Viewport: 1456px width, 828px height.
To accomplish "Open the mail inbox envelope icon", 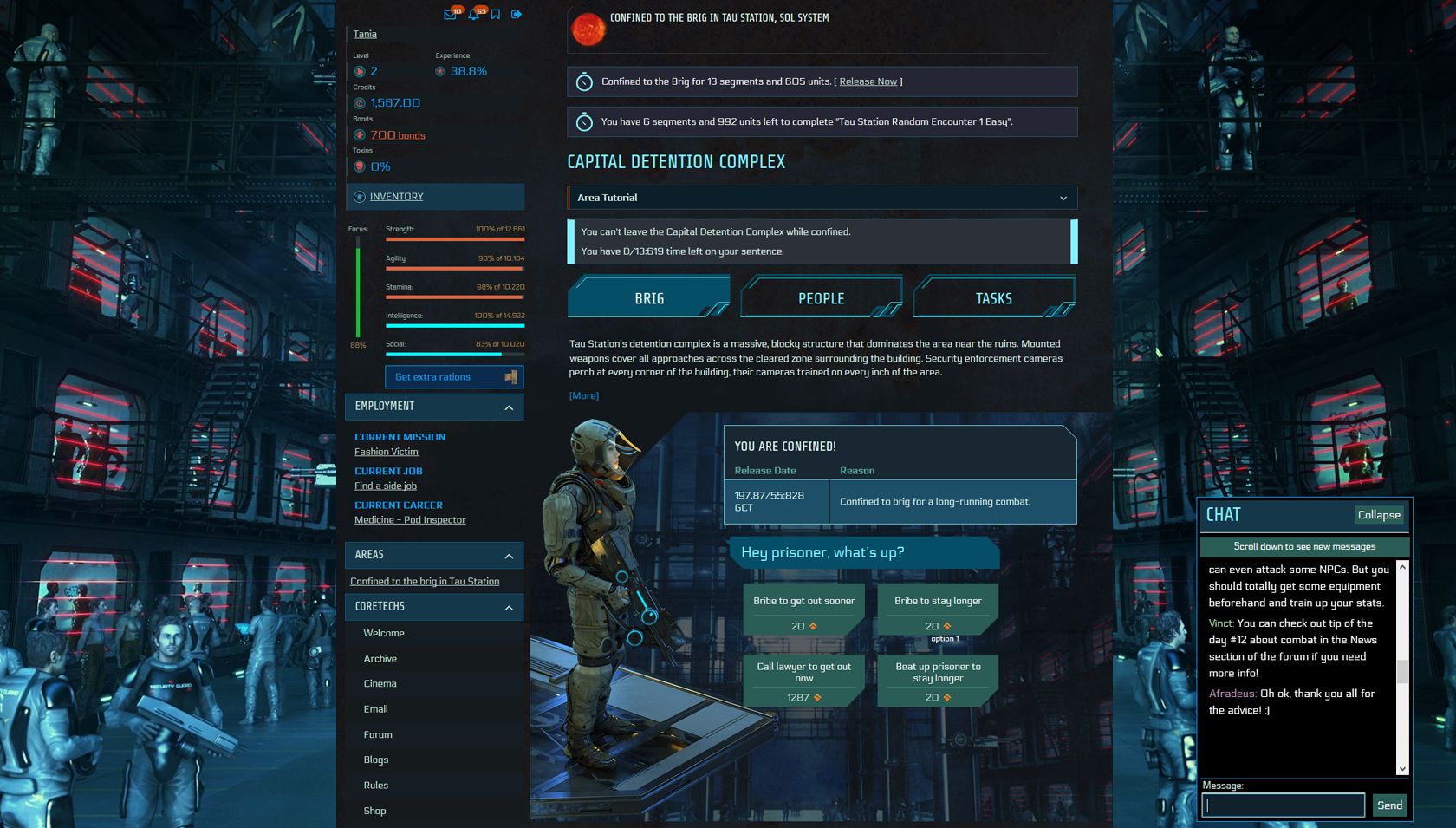I will [x=450, y=15].
